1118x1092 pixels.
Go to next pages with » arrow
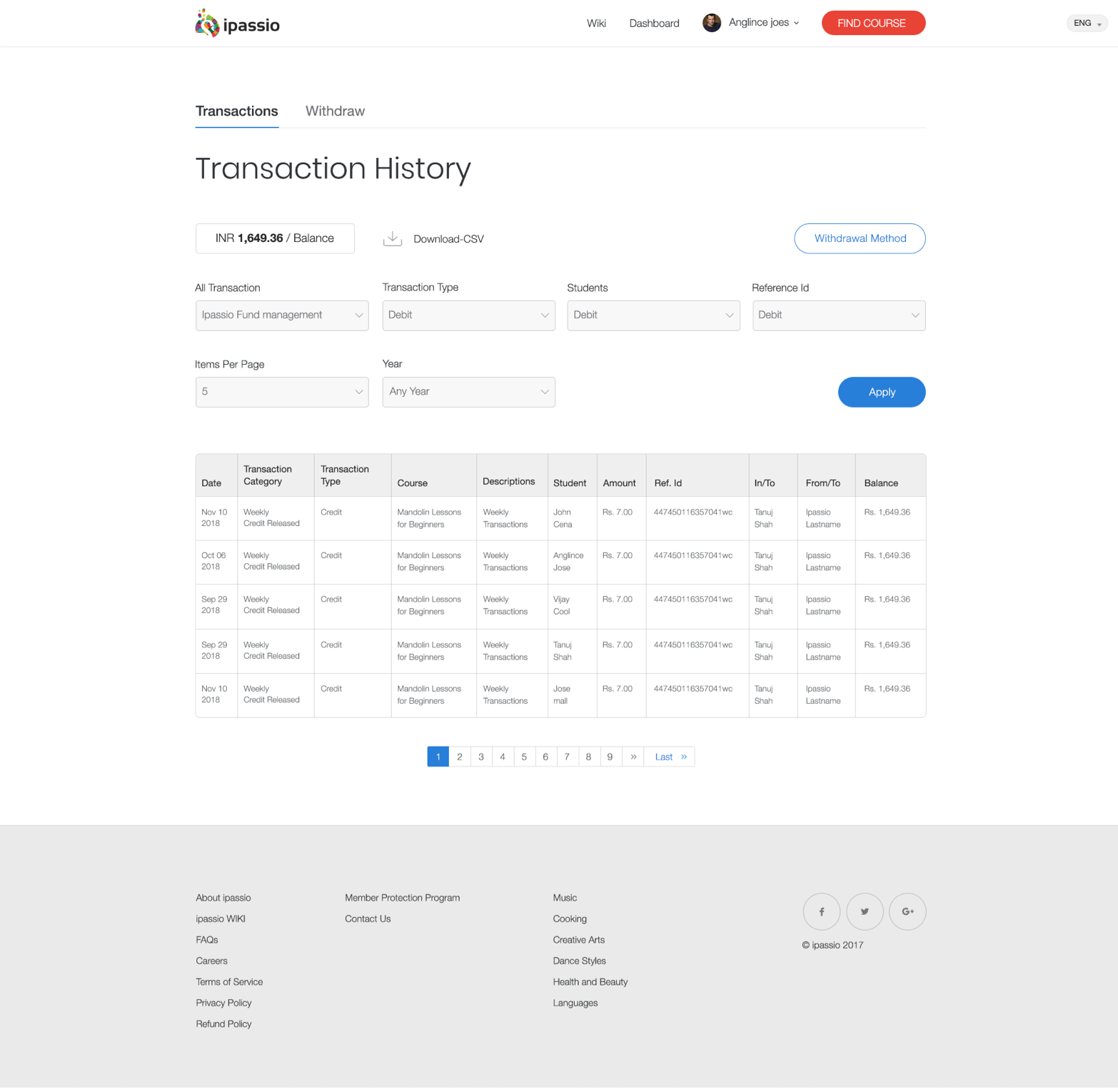(x=633, y=757)
